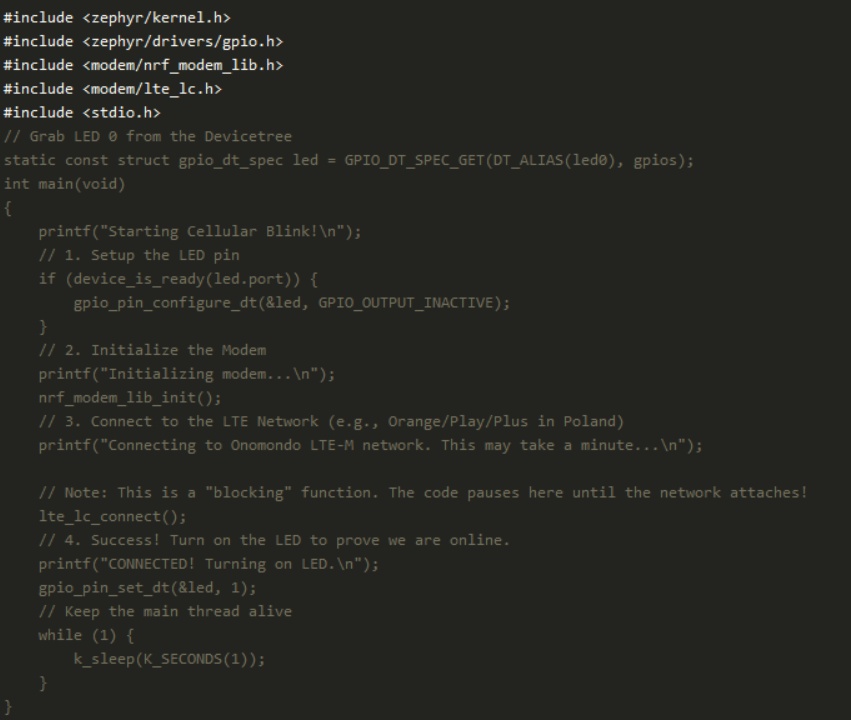Click the "Grab LED 0 from the Devicetree" comment
This screenshot has width=851, height=720.
click(134, 137)
